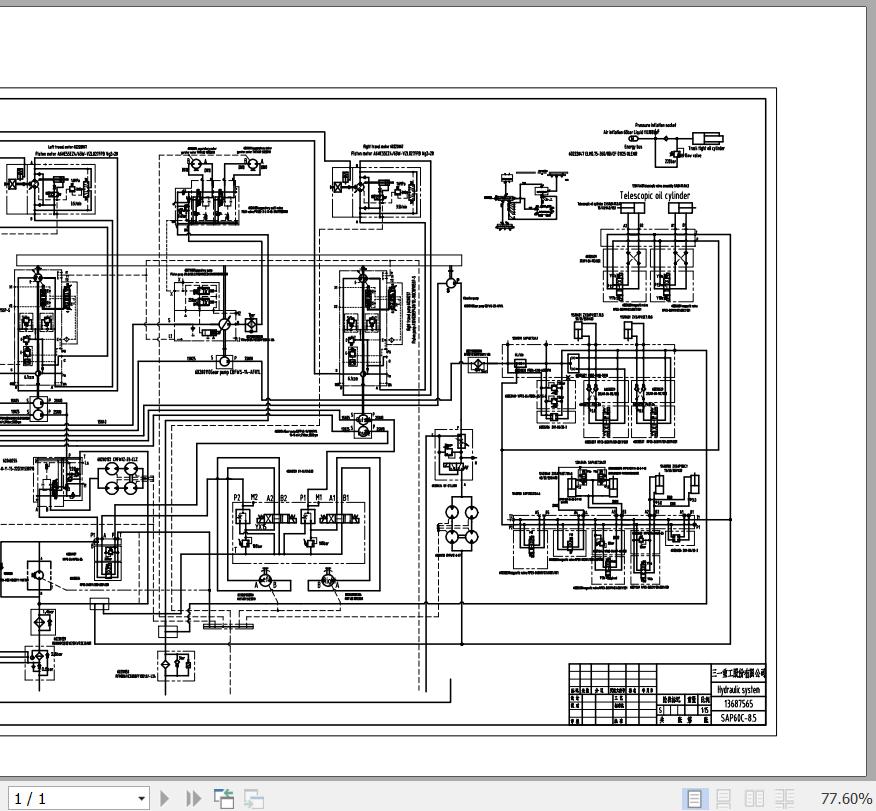Enable two-page continuous facing view
Image resolution: width=876 pixels, height=811 pixels.
click(785, 798)
